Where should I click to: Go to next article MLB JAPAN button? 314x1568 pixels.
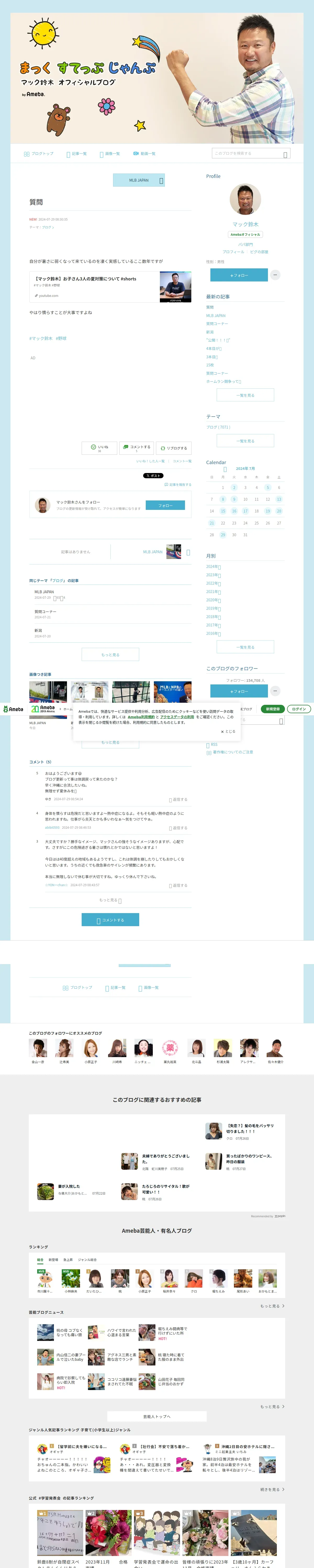[139, 180]
